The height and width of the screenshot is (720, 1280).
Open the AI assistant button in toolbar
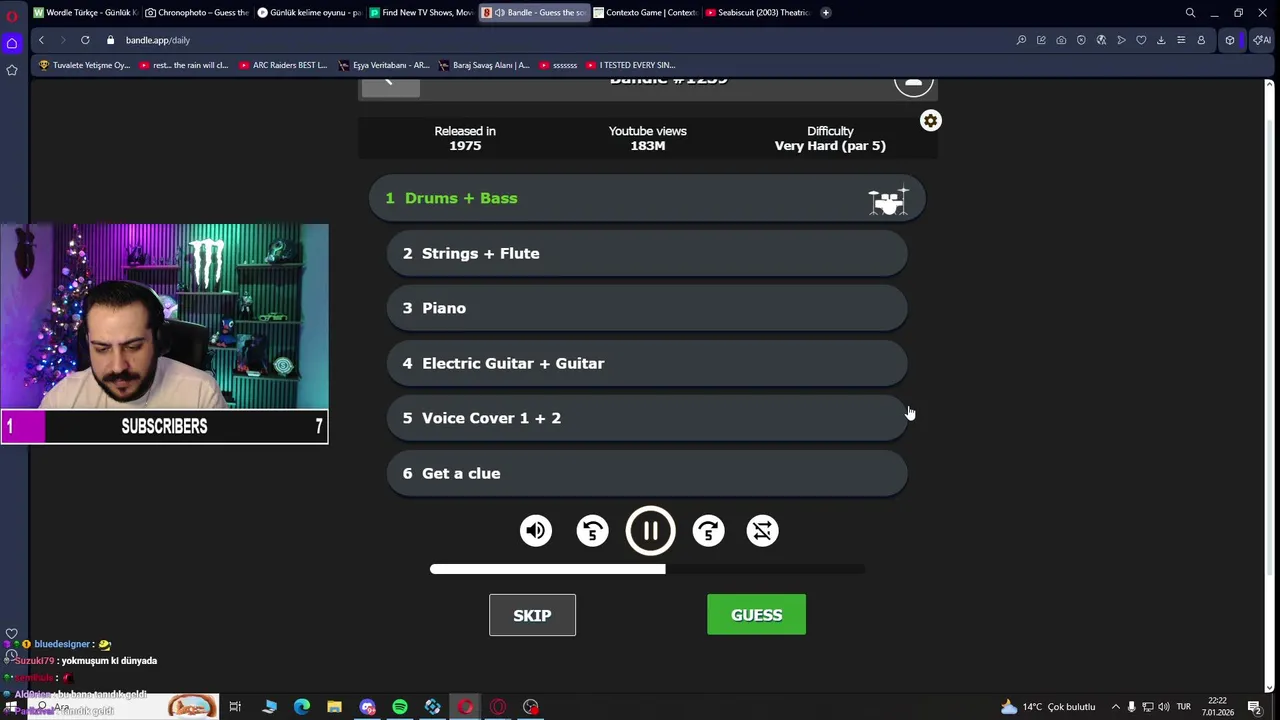(x=1262, y=40)
